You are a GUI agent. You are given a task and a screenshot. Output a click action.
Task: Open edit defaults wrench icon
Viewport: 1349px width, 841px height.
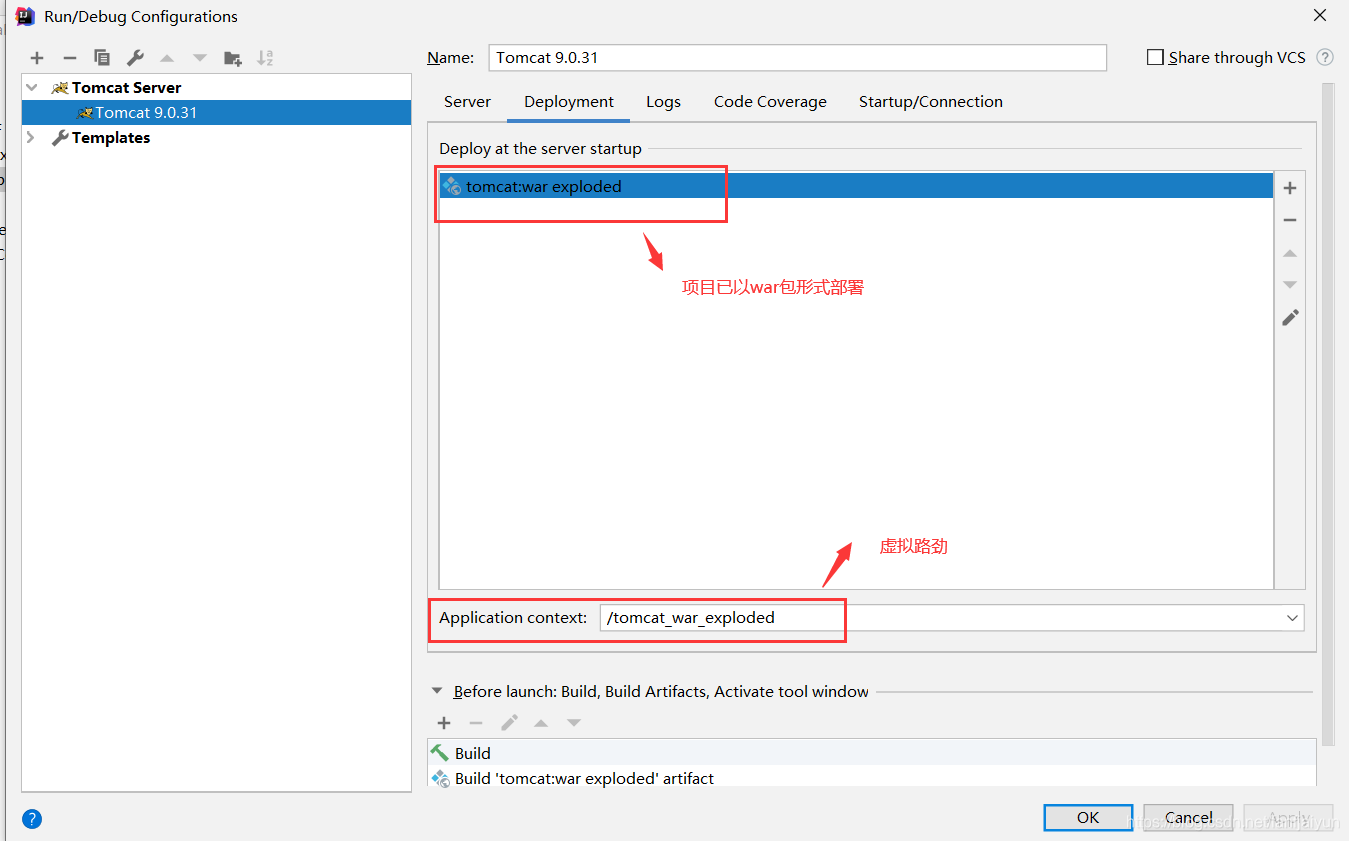click(135, 58)
